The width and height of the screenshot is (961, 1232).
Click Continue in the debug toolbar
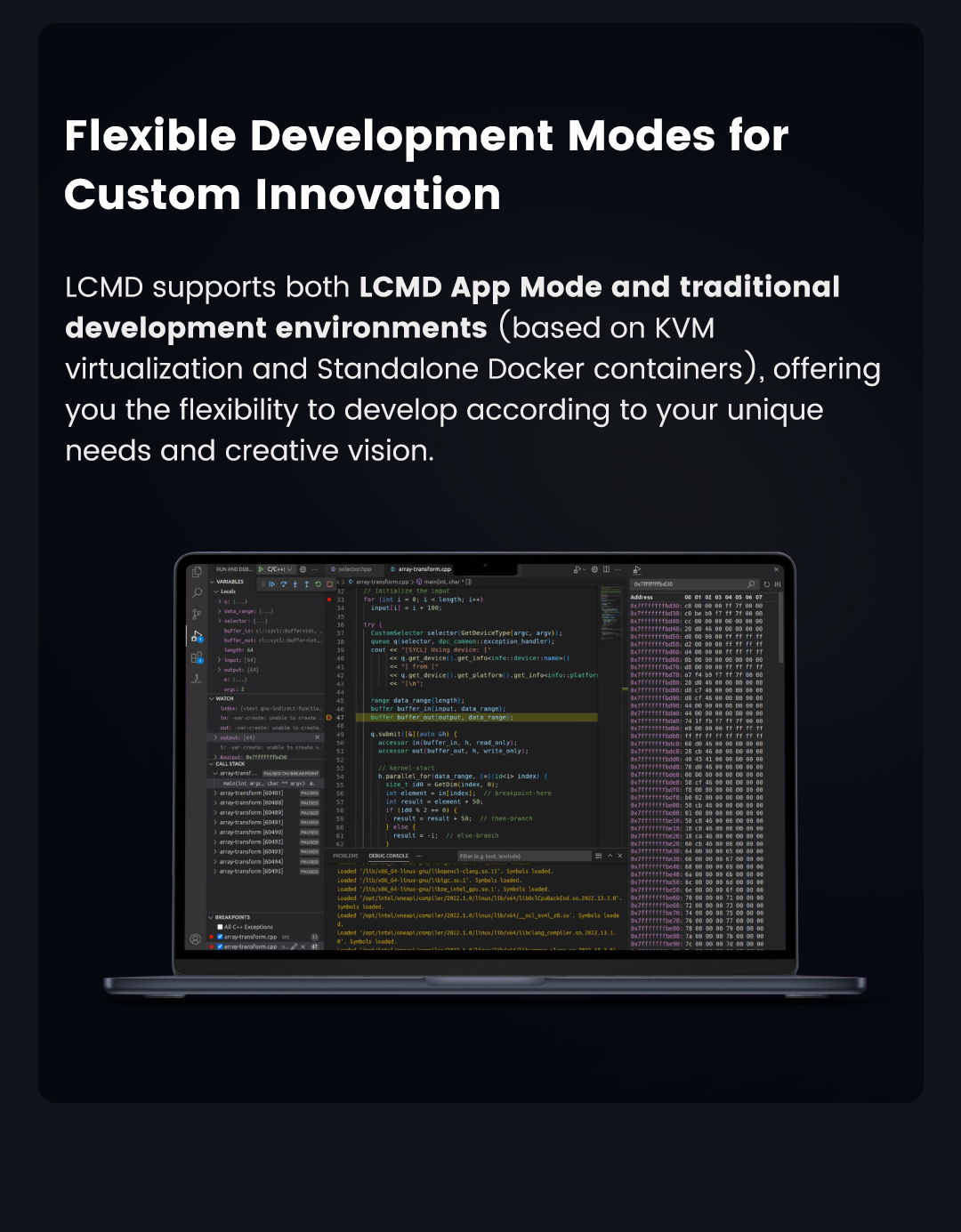coord(272,584)
